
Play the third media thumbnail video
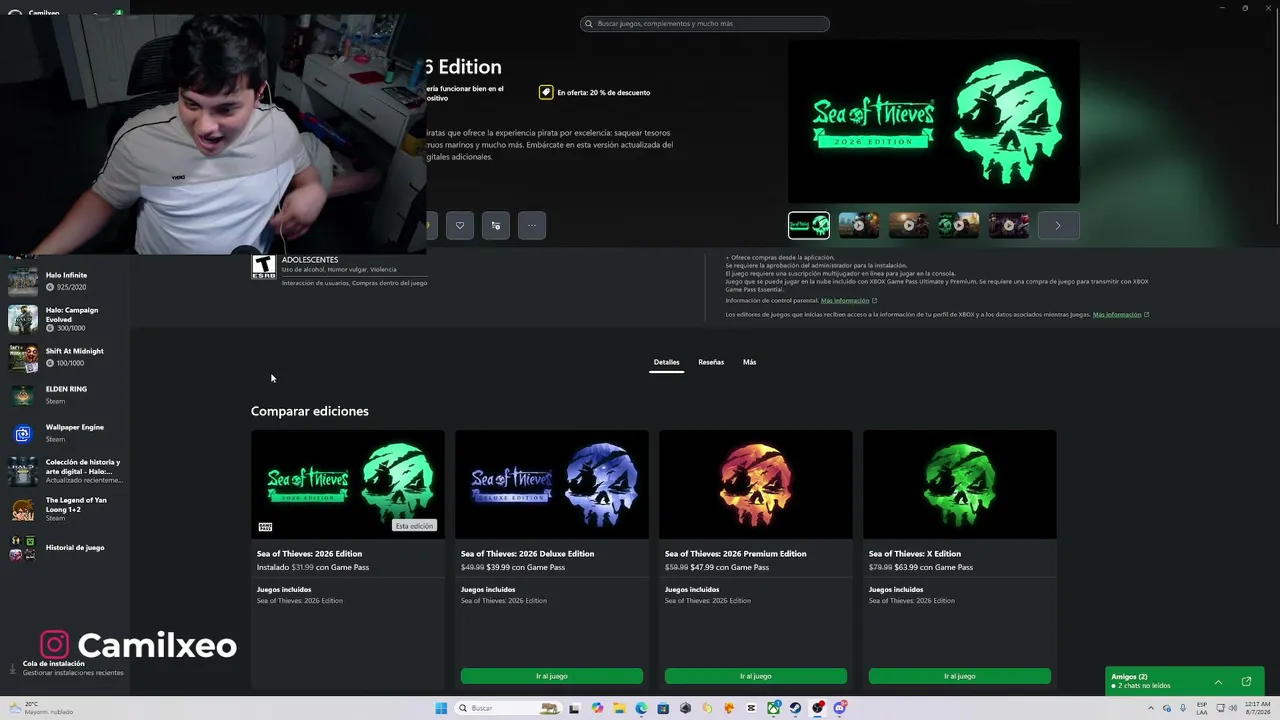[x=909, y=225]
